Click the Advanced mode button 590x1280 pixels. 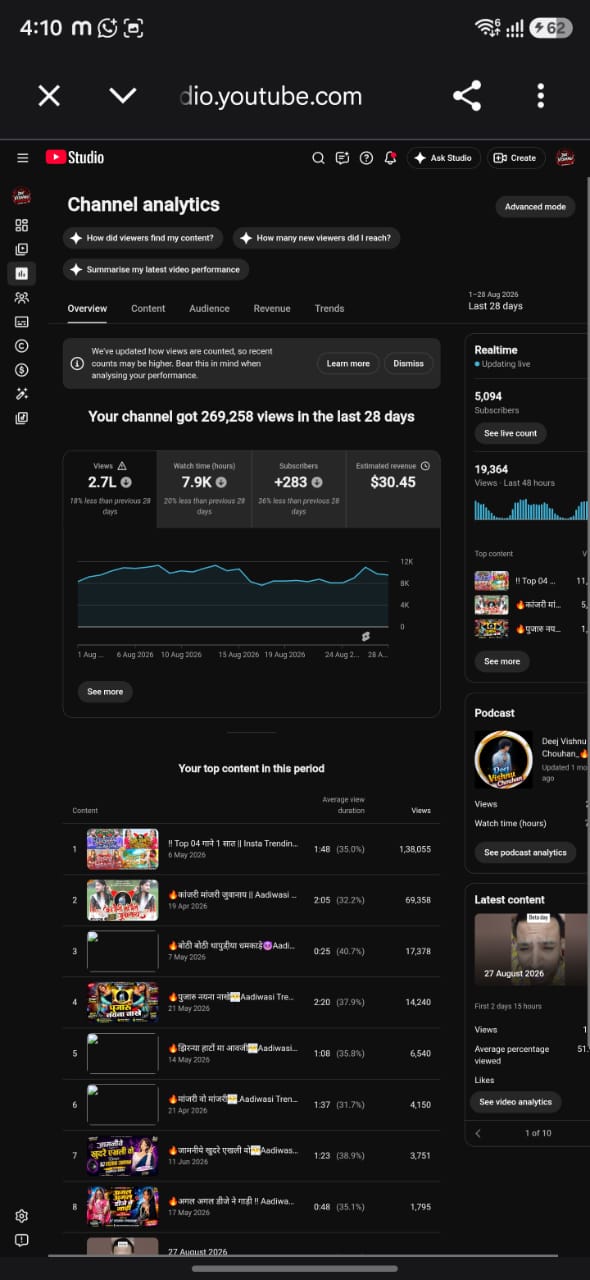(535, 206)
